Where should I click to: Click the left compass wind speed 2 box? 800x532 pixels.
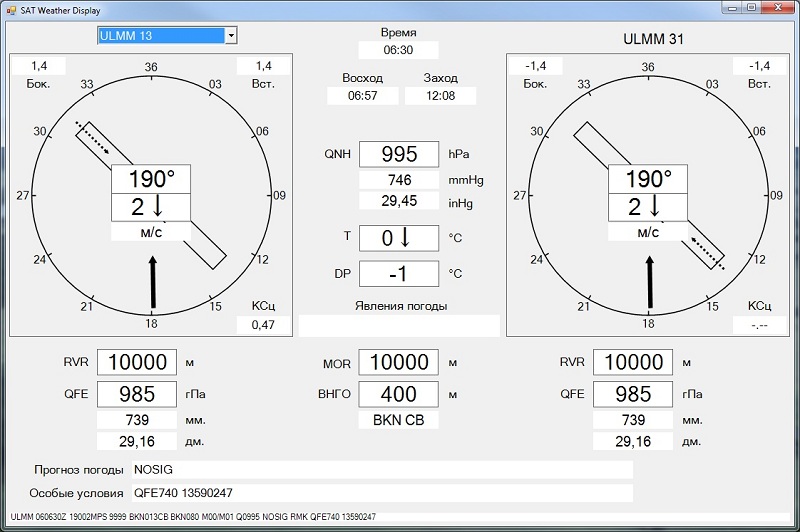pos(150,208)
